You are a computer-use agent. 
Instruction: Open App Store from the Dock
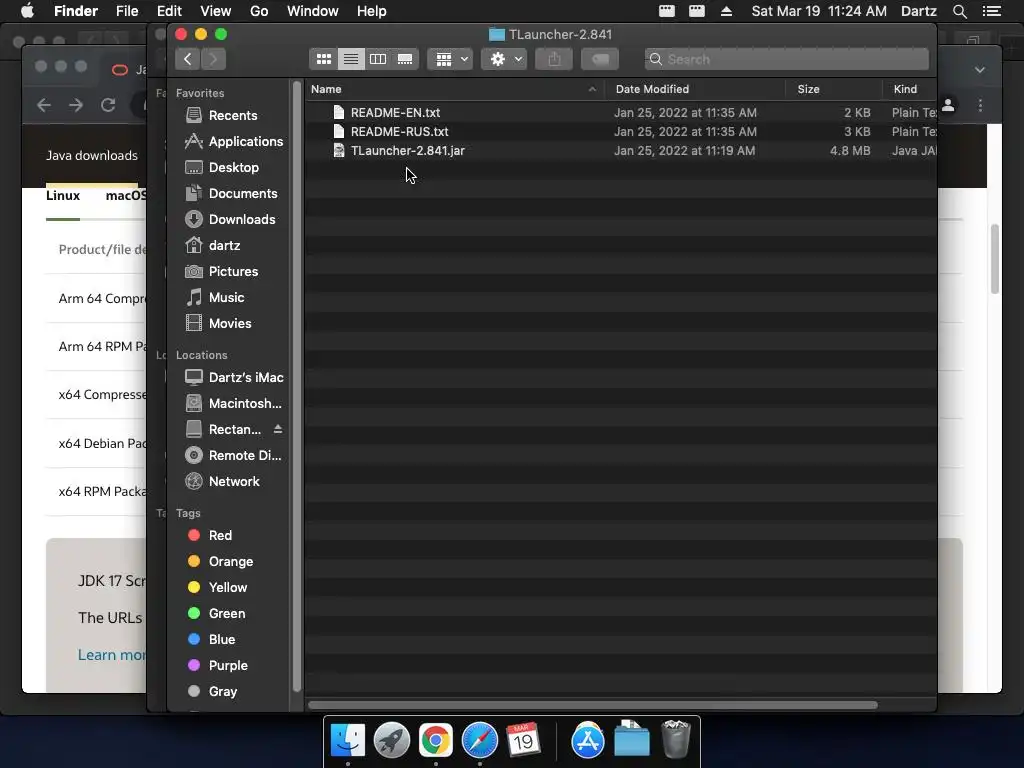click(588, 740)
